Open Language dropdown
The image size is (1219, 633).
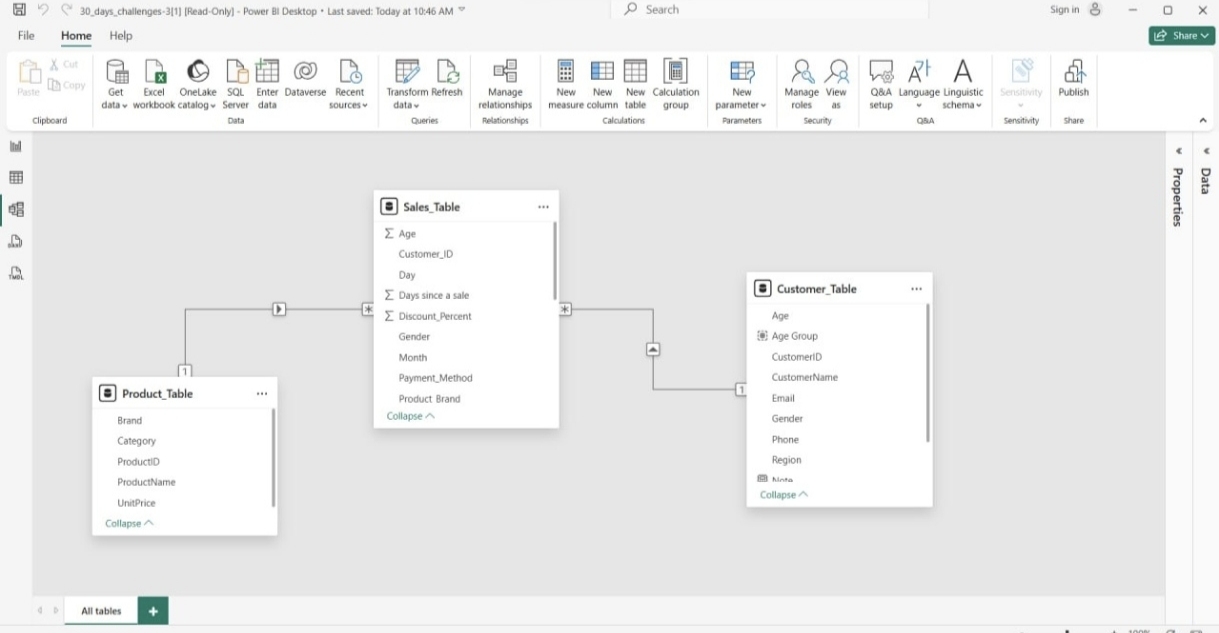(x=919, y=84)
